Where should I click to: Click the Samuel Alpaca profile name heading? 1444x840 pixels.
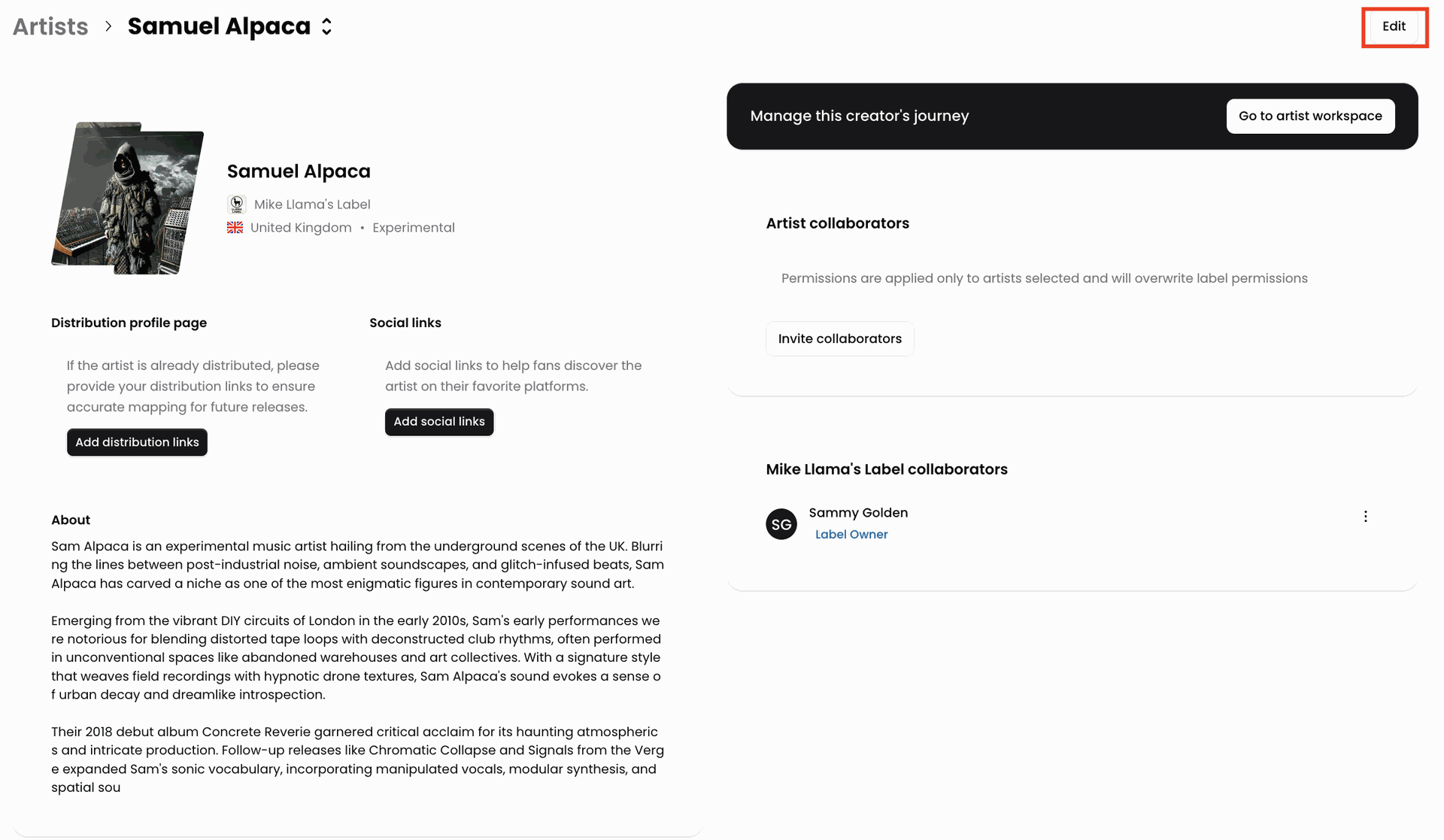coord(299,171)
